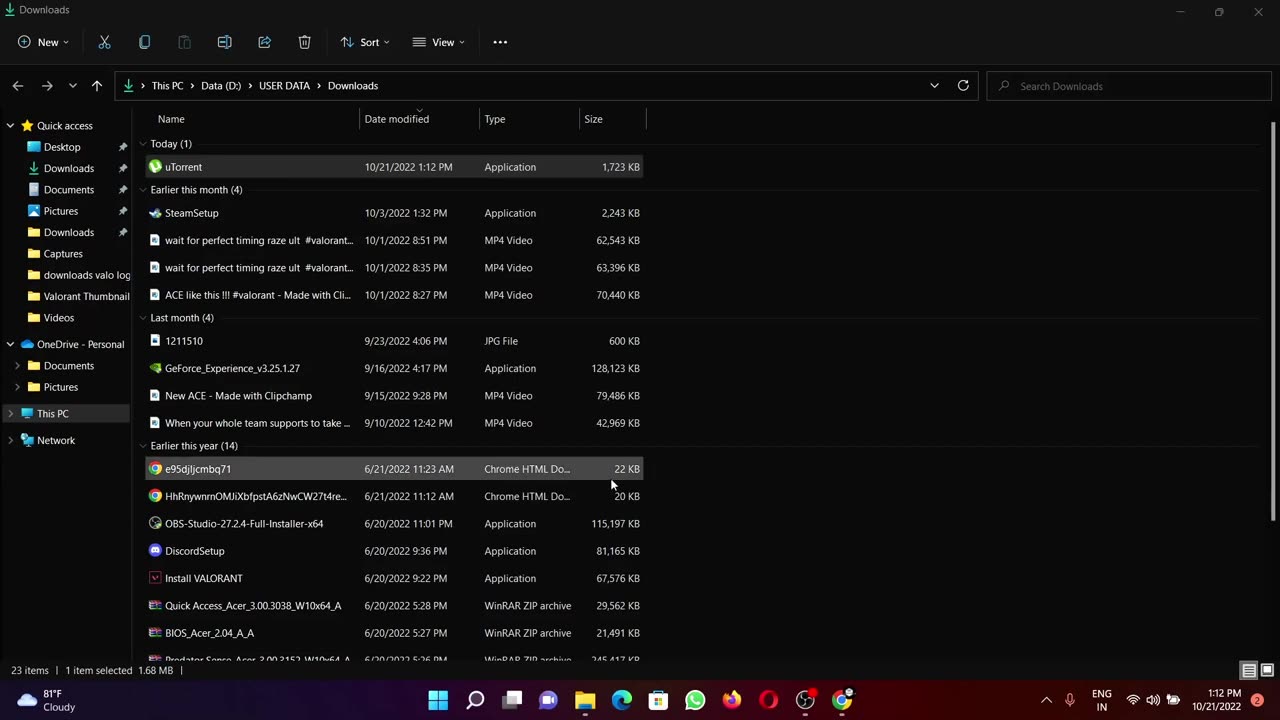
Task: Click in the Search Downloads field
Action: tap(1129, 86)
